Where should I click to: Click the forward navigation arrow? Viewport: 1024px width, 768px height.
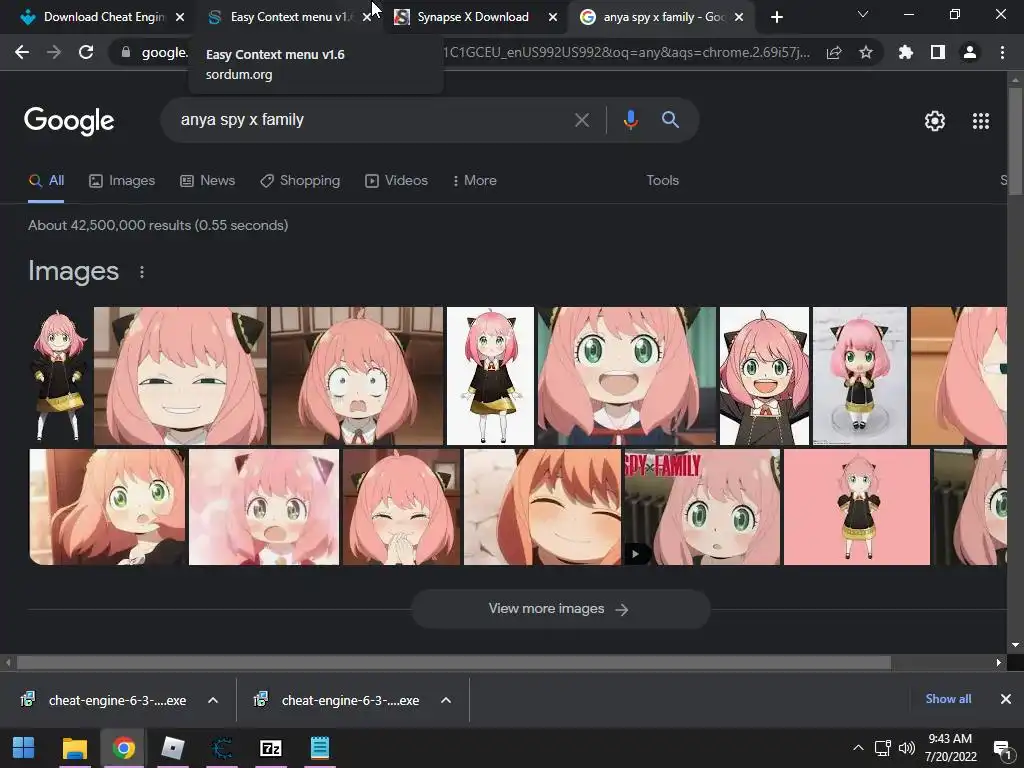[x=54, y=52]
